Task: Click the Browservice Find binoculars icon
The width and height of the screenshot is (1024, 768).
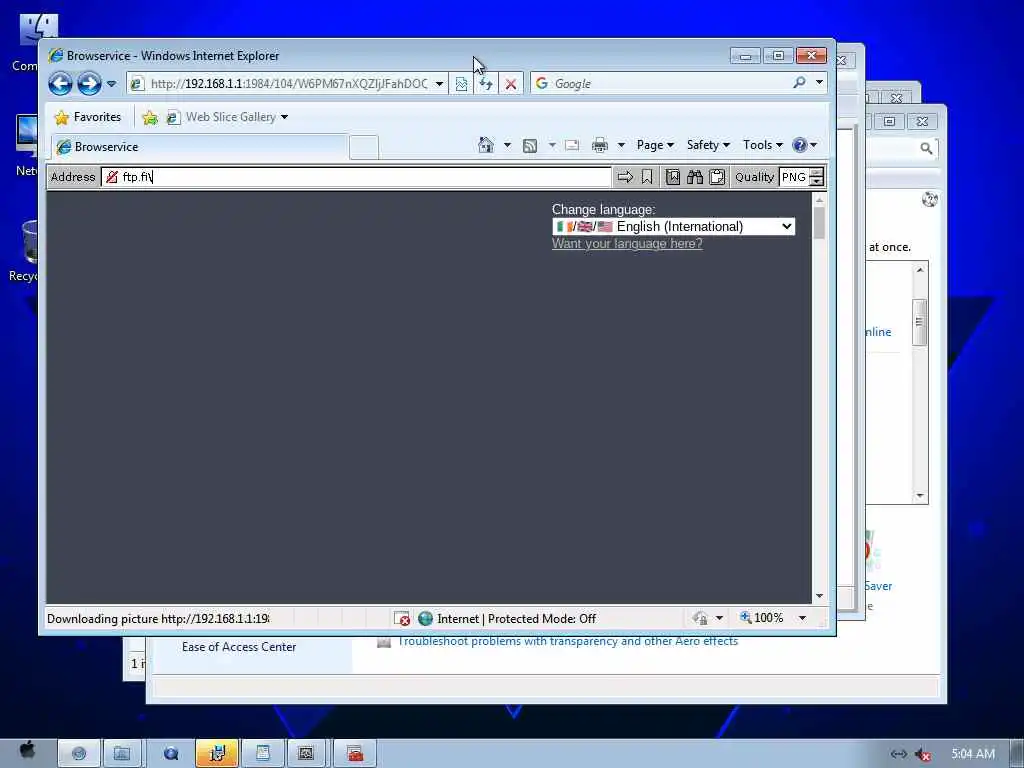Action: click(695, 177)
